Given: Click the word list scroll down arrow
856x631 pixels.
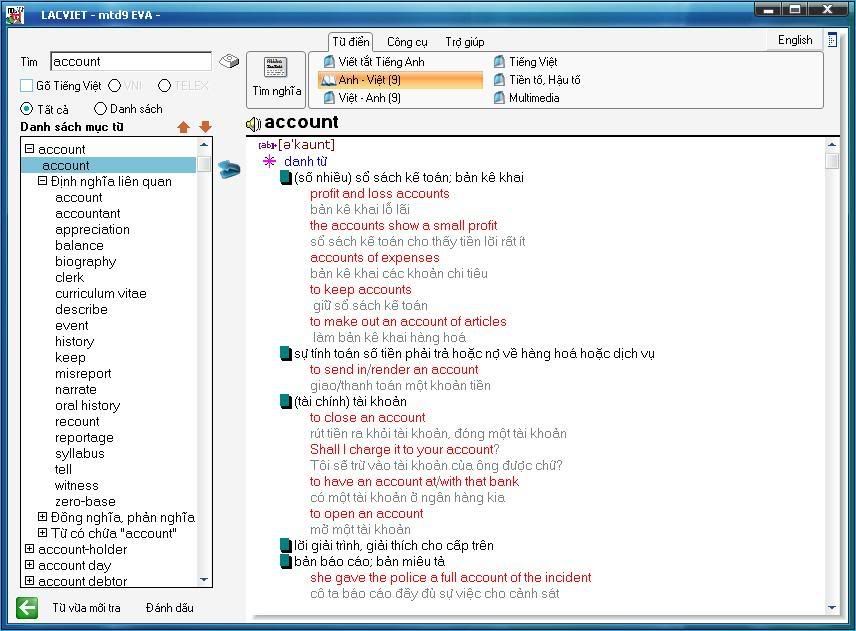Looking at the screenshot, I should 204,580.
